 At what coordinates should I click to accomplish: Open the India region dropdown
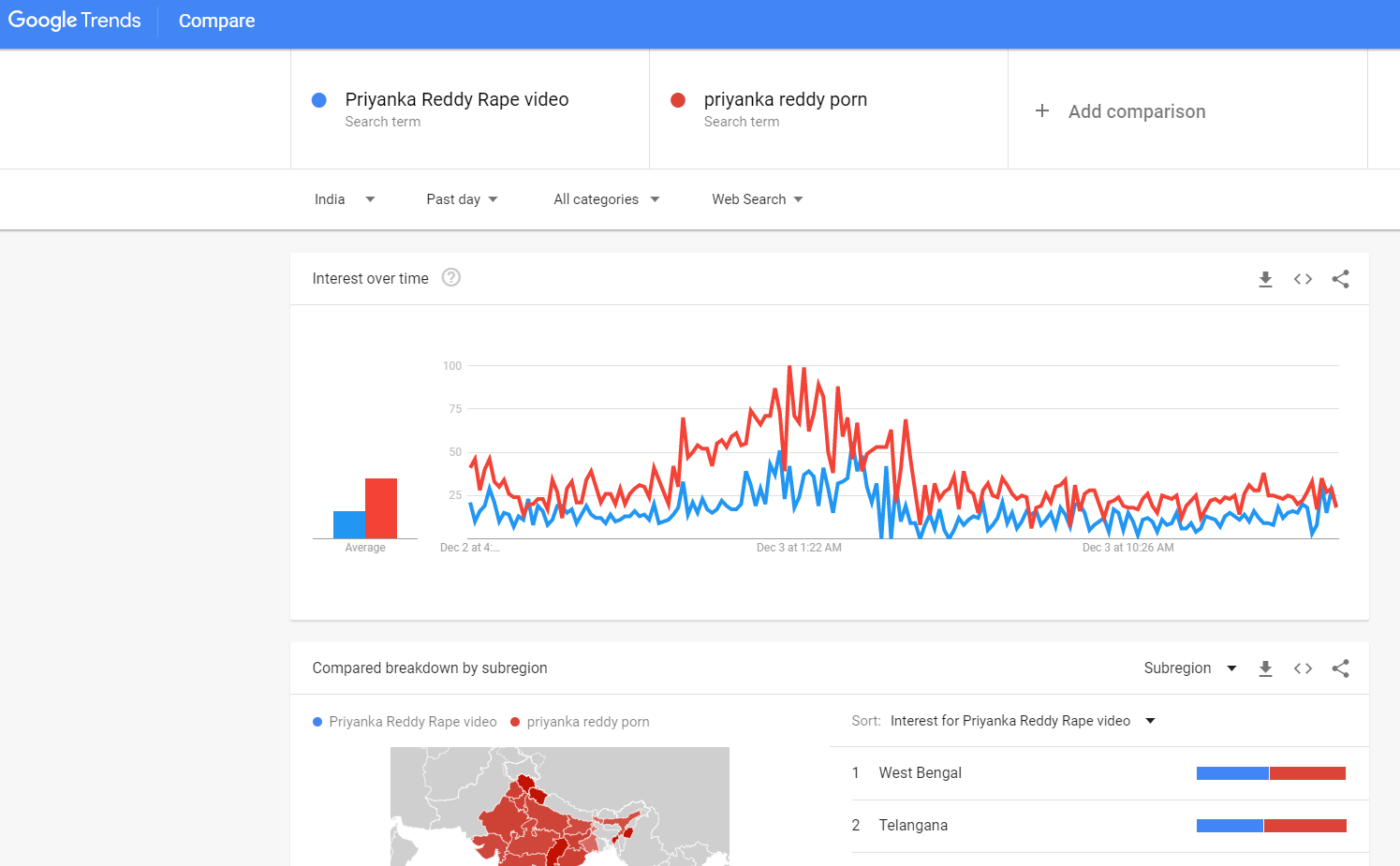[x=345, y=199]
